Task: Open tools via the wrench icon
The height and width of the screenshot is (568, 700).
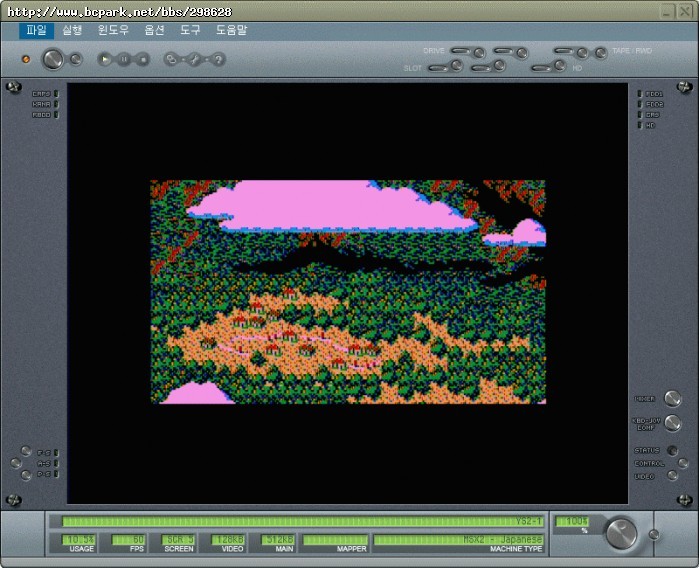Action: [x=195, y=59]
